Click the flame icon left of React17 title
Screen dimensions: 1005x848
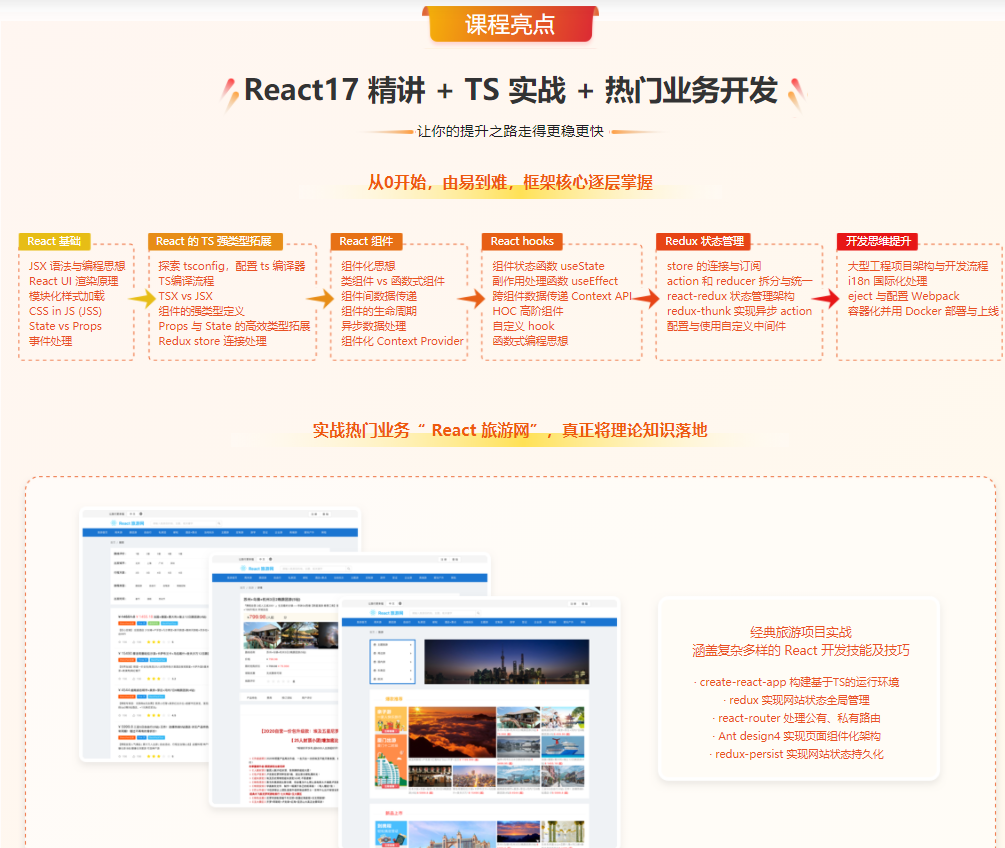[x=229, y=91]
